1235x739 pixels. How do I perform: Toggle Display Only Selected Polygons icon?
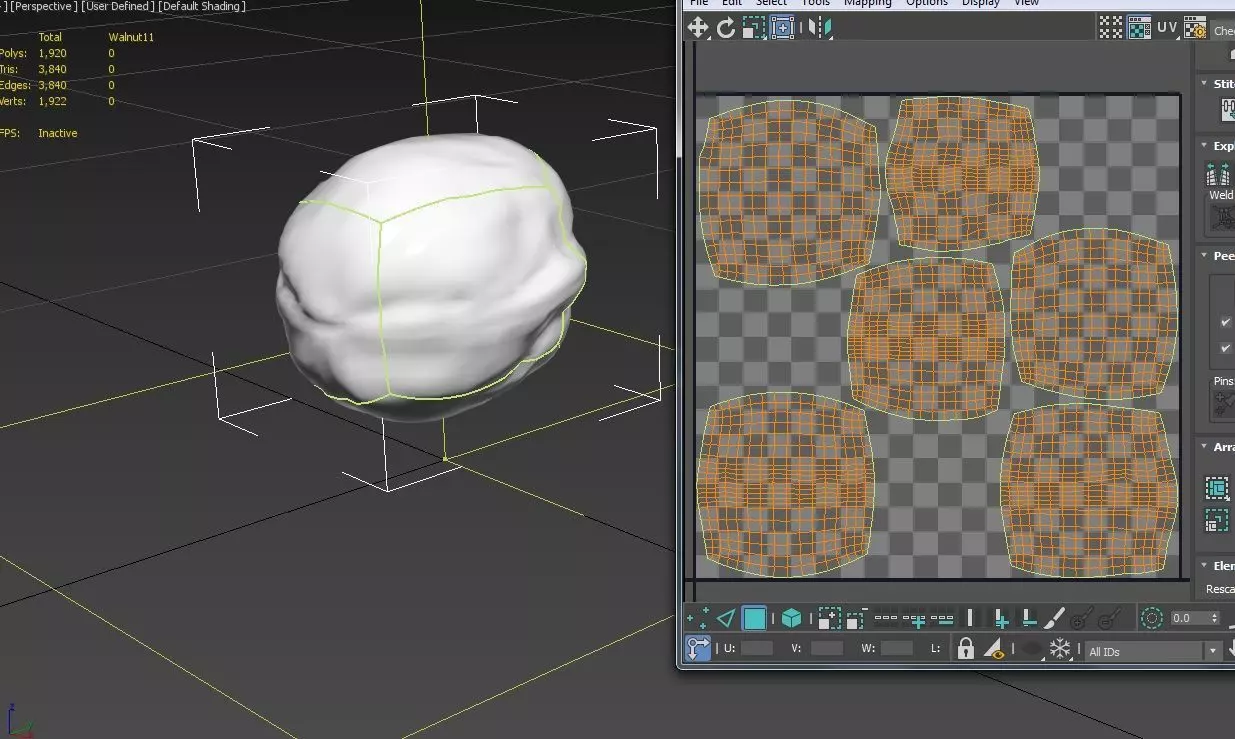(x=996, y=649)
